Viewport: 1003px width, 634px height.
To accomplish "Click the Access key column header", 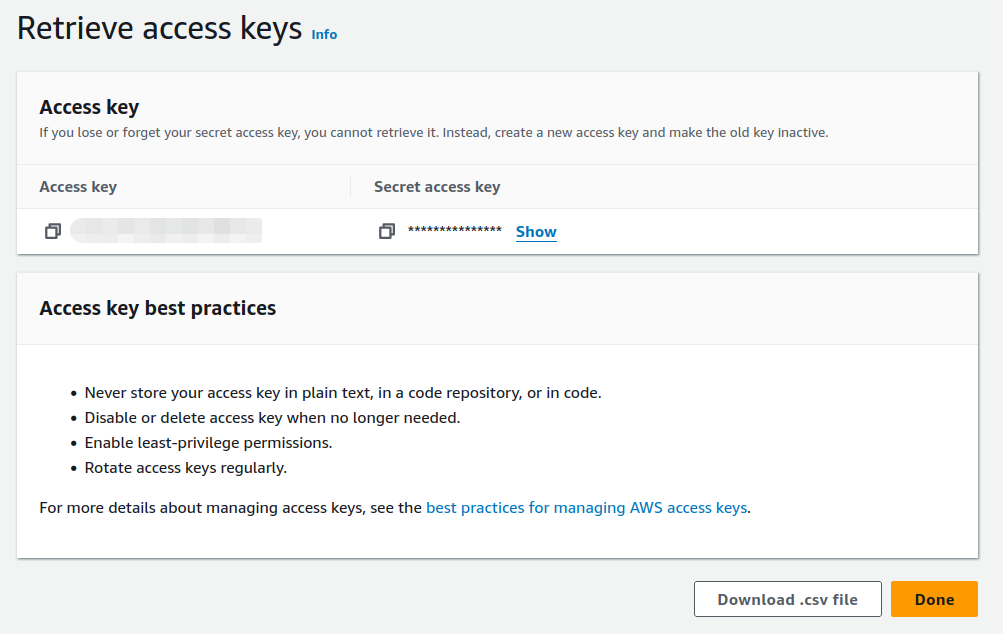I will [78, 187].
